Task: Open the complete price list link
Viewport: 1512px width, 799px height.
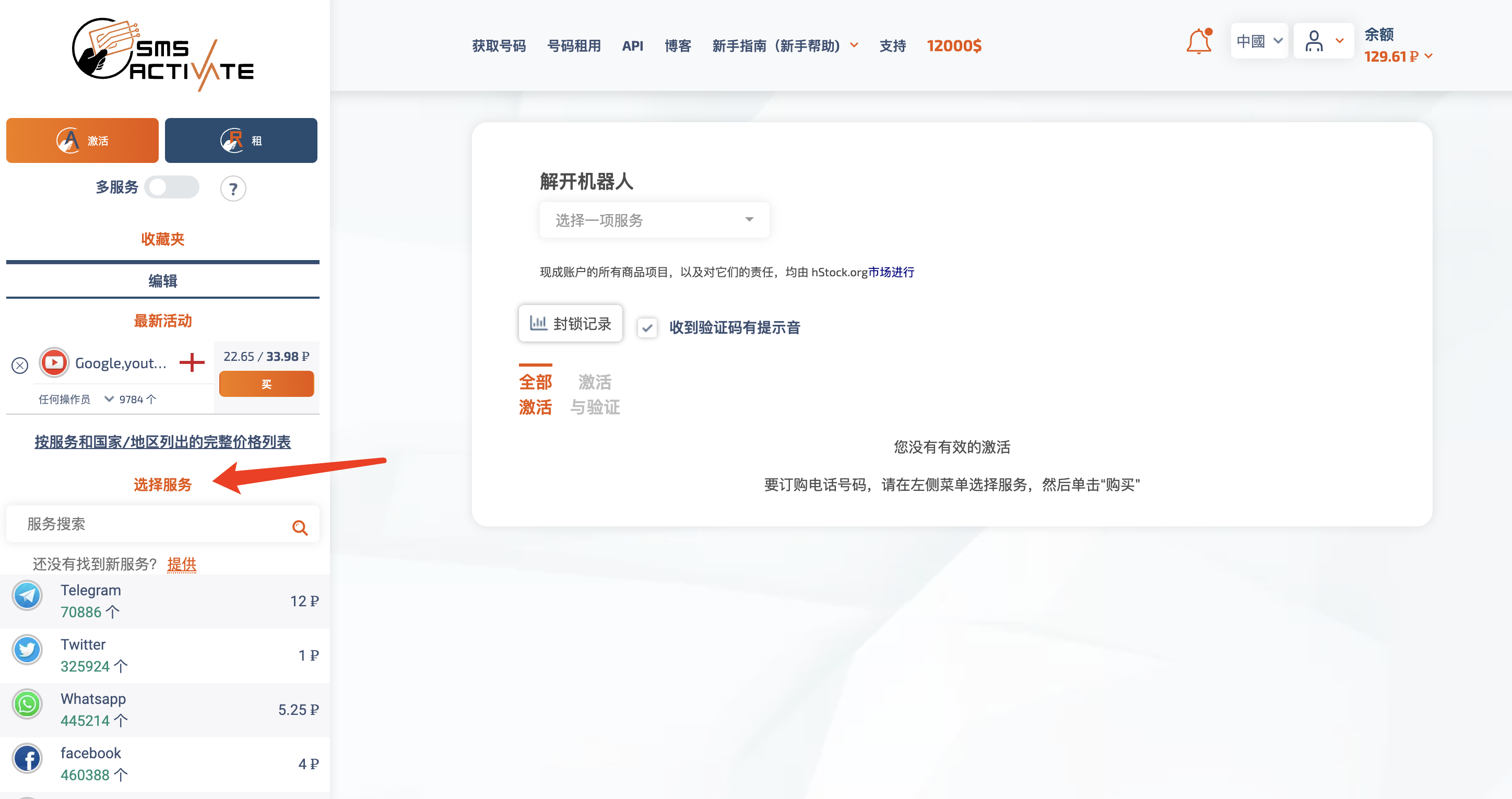Action: (162, 442)
